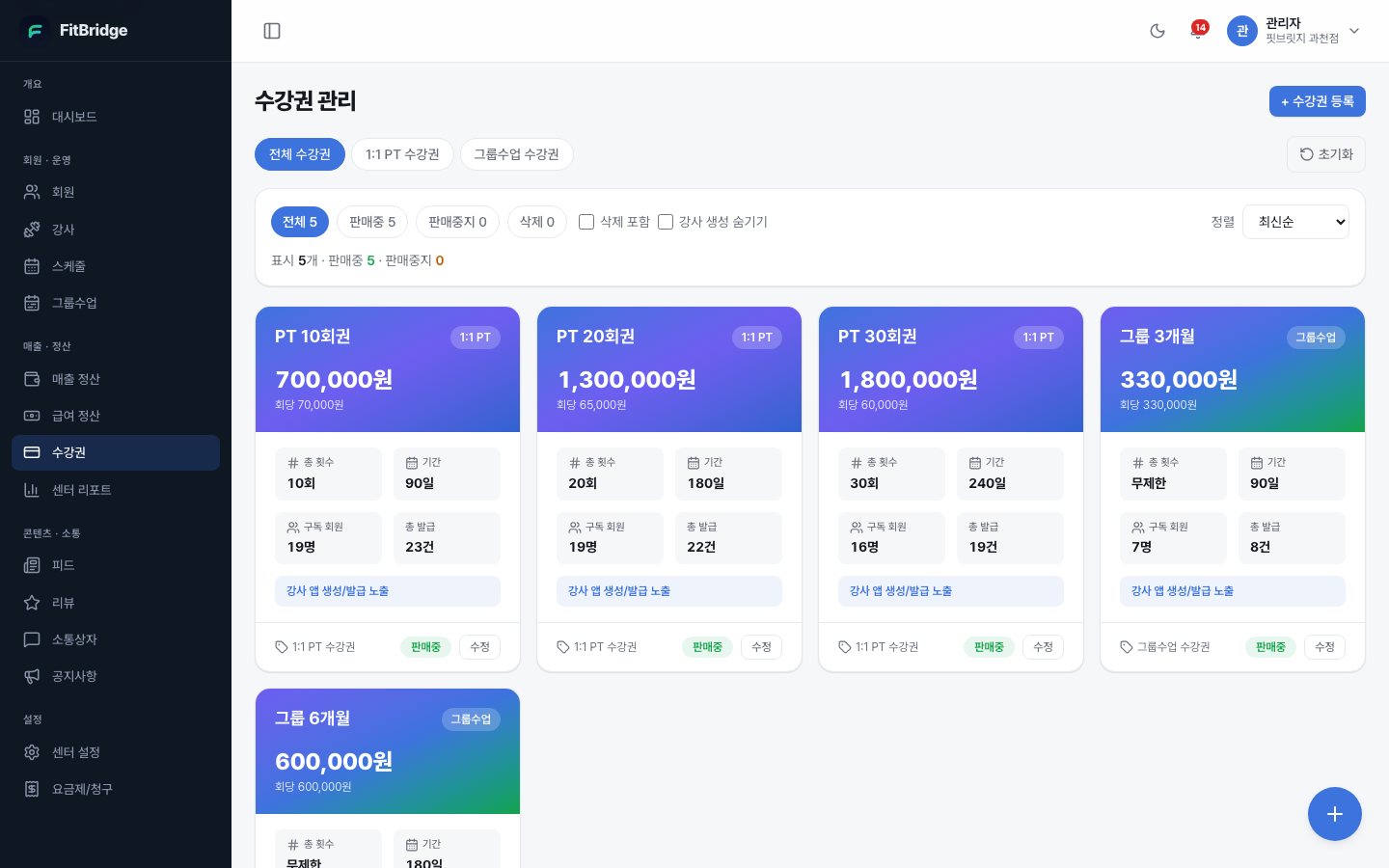Open 공지사항 announcements page

click(x=116, y=676)
